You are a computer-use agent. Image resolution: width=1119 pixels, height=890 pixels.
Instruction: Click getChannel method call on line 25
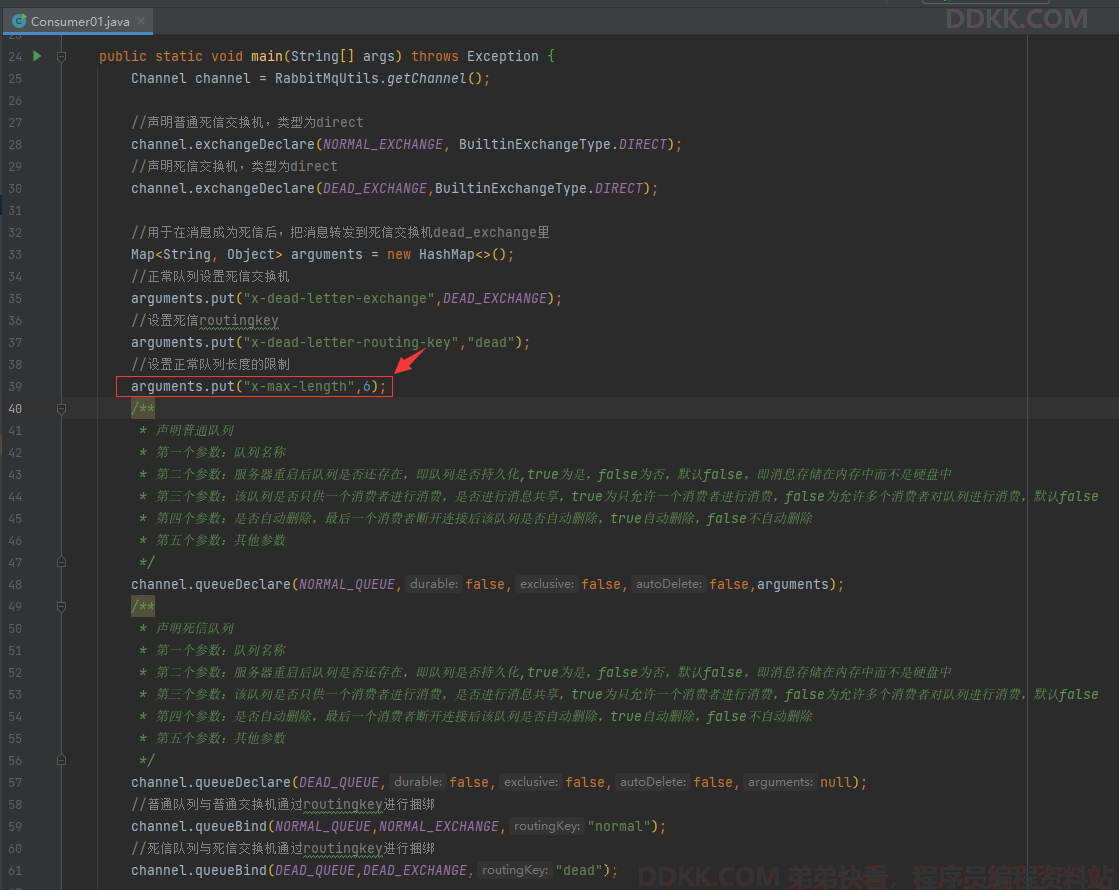[427, 79]
